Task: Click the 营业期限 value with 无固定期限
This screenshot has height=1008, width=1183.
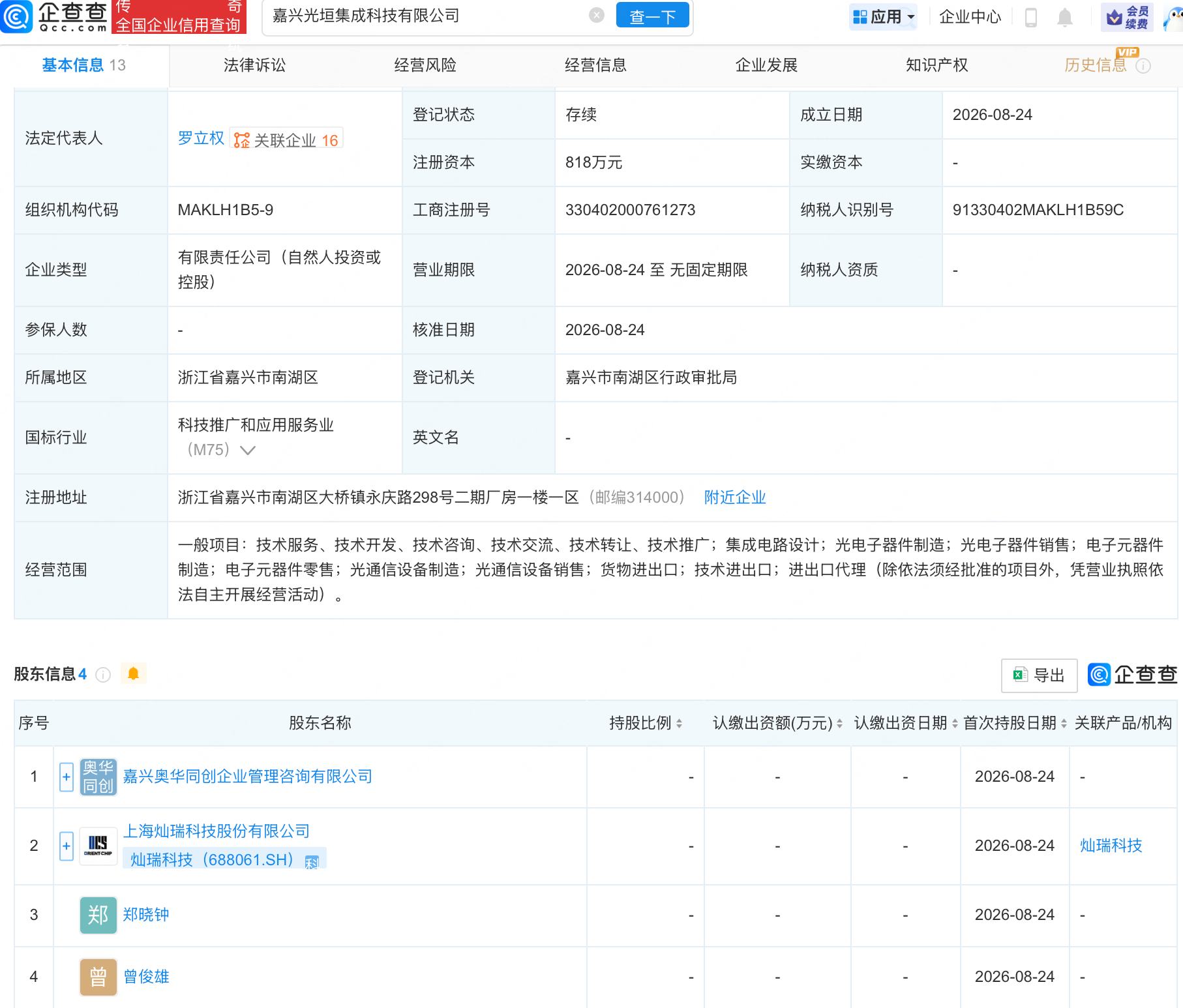Action: 657,270
